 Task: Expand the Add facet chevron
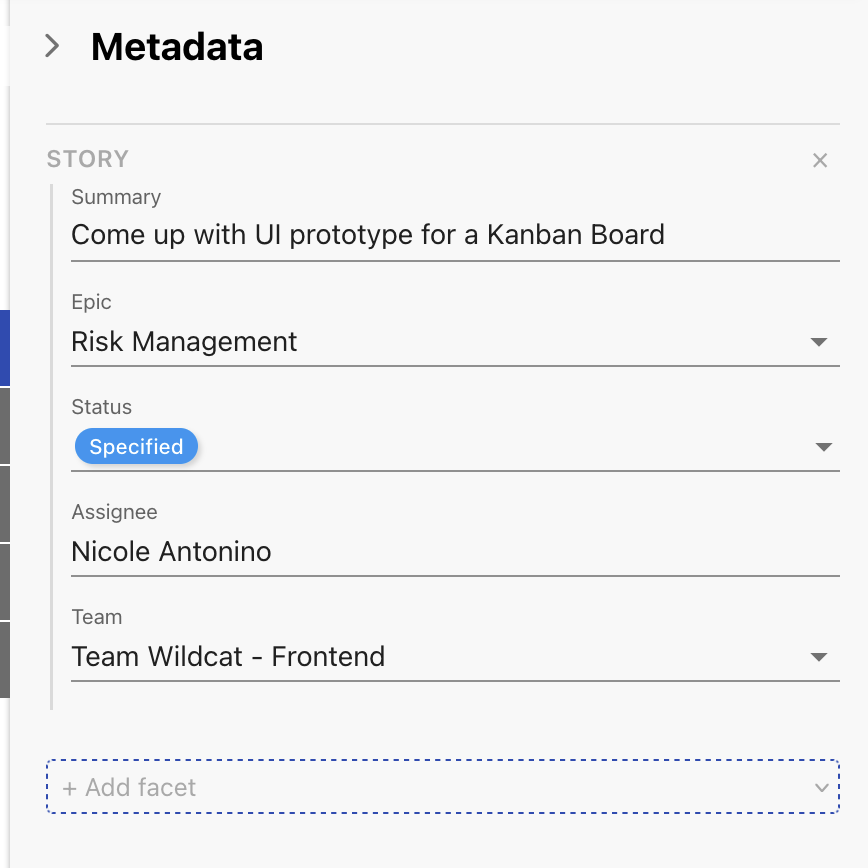click(822, 788)
